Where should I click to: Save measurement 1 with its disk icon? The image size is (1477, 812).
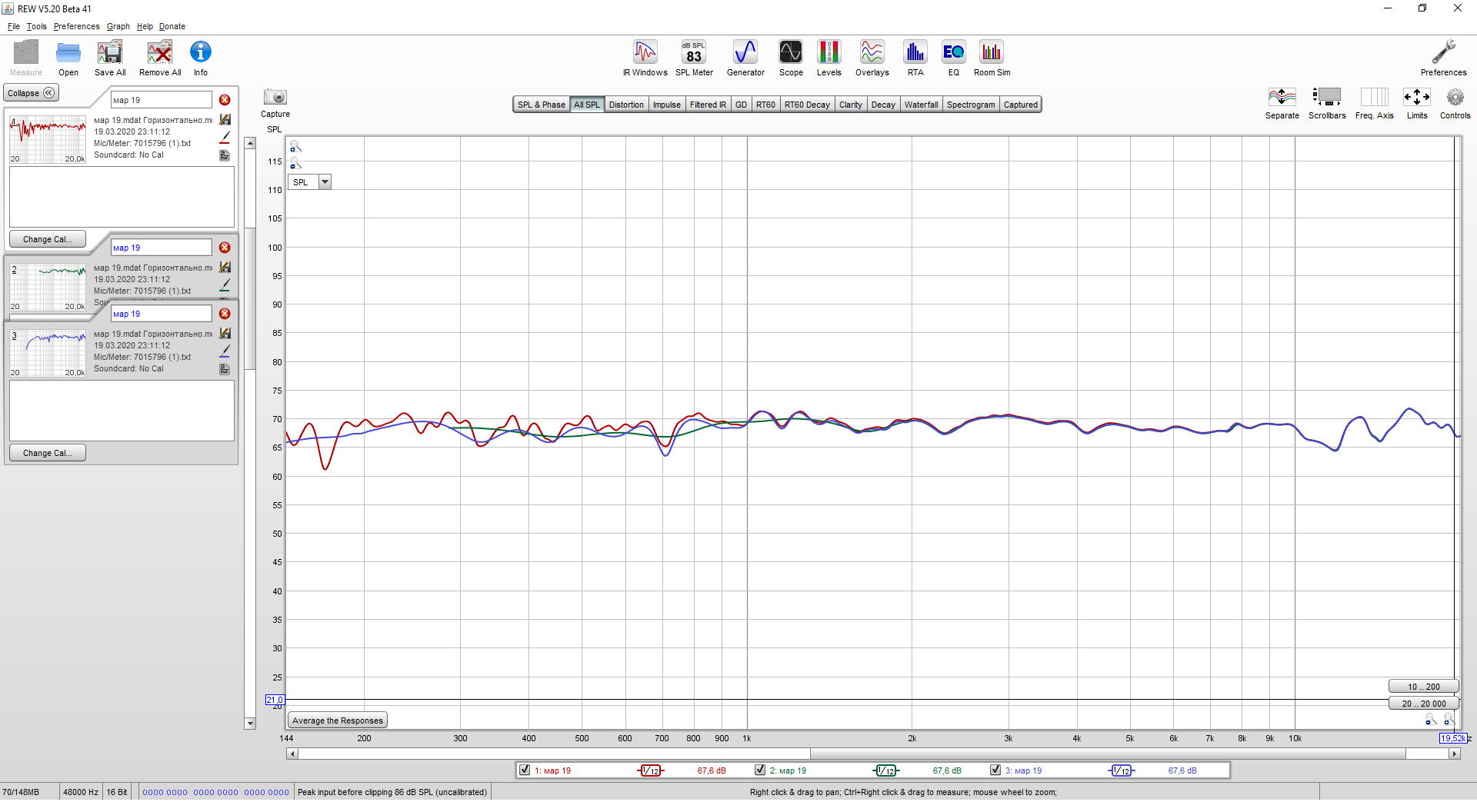[225, 120]
